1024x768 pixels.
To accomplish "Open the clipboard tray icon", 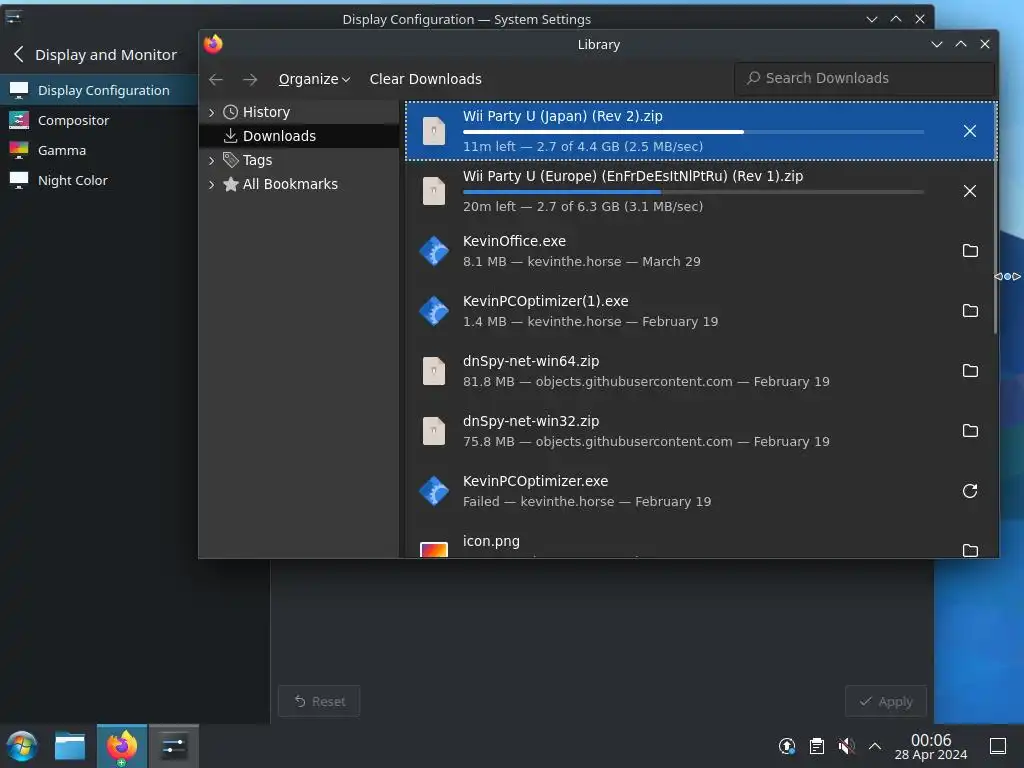I will 816,746.
